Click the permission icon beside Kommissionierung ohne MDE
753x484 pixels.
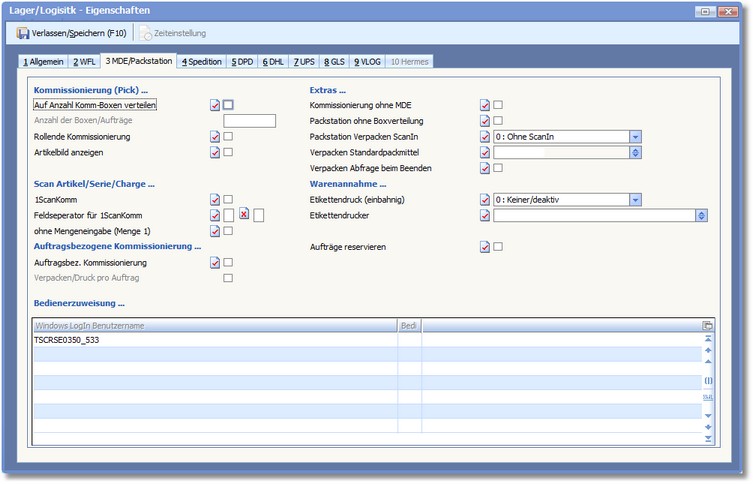pyautogui.click(x=485, y=105)
